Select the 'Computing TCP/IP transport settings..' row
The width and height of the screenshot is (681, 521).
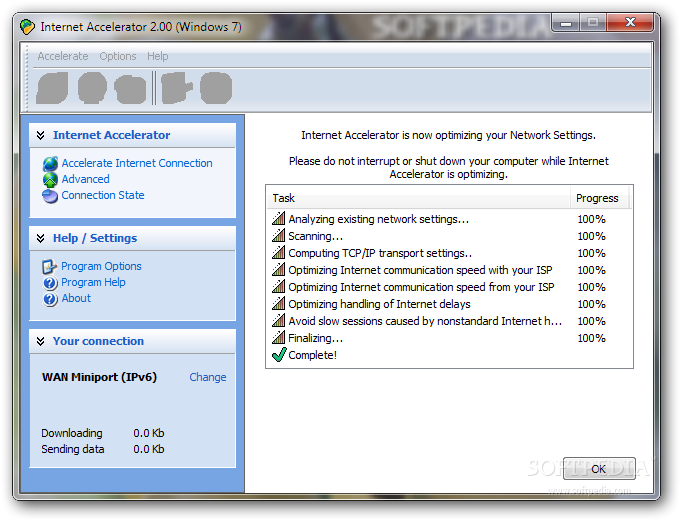(x=449, y=253)
